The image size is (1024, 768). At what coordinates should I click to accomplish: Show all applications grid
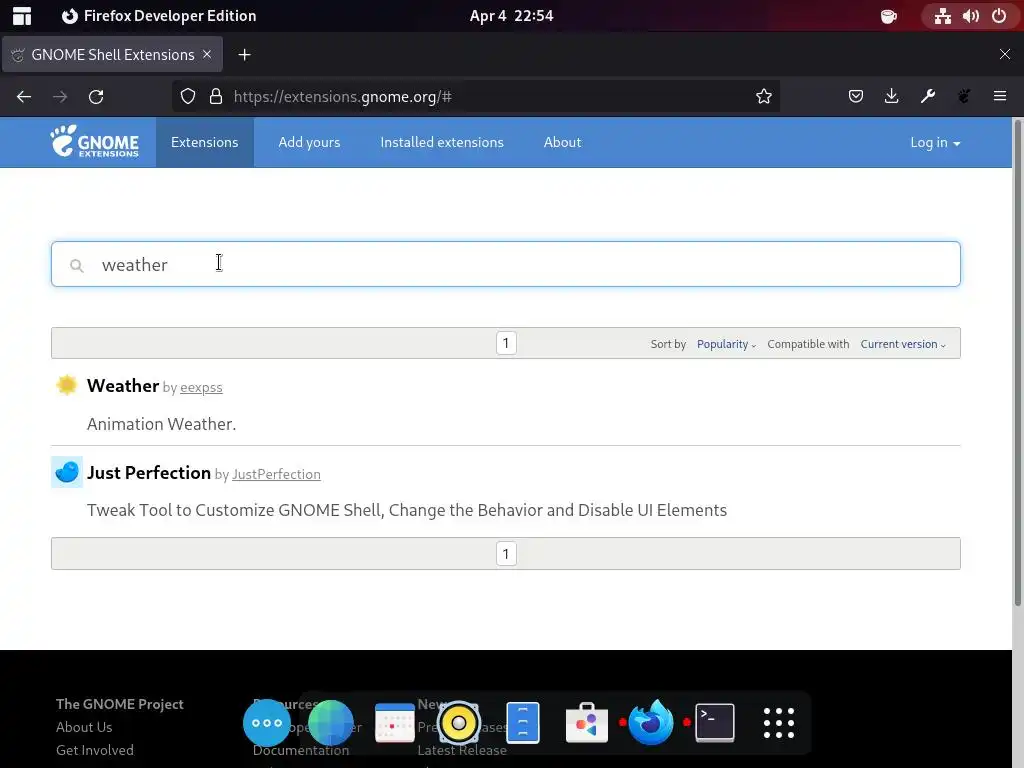(778, 723)
